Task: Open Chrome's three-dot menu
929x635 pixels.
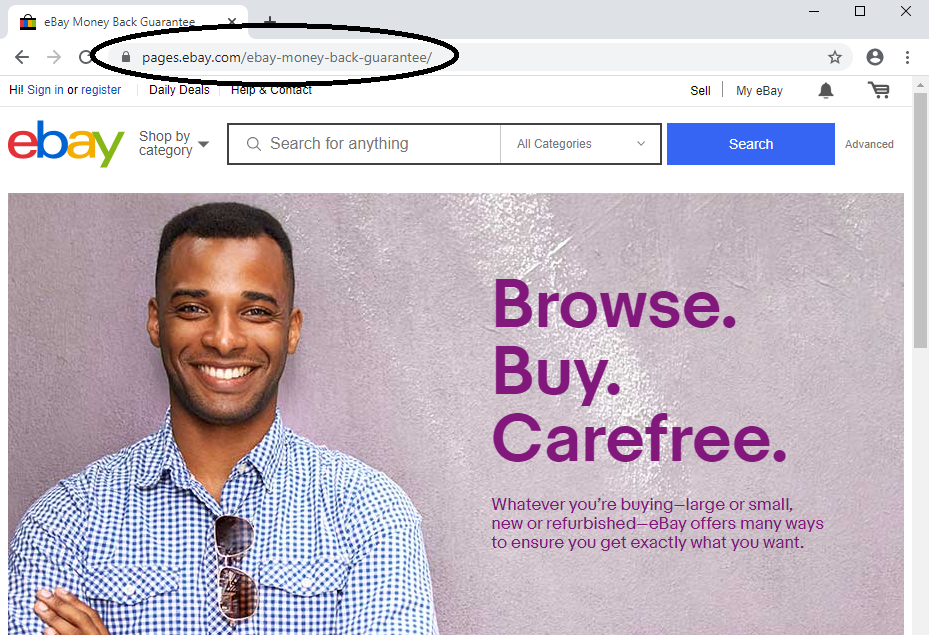Action: [907, 57]
